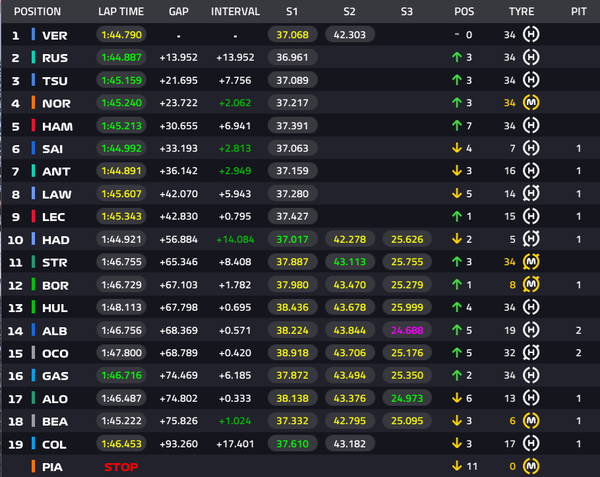
Task: Click RUS's hard tyre icon
Action: [531, 57]
